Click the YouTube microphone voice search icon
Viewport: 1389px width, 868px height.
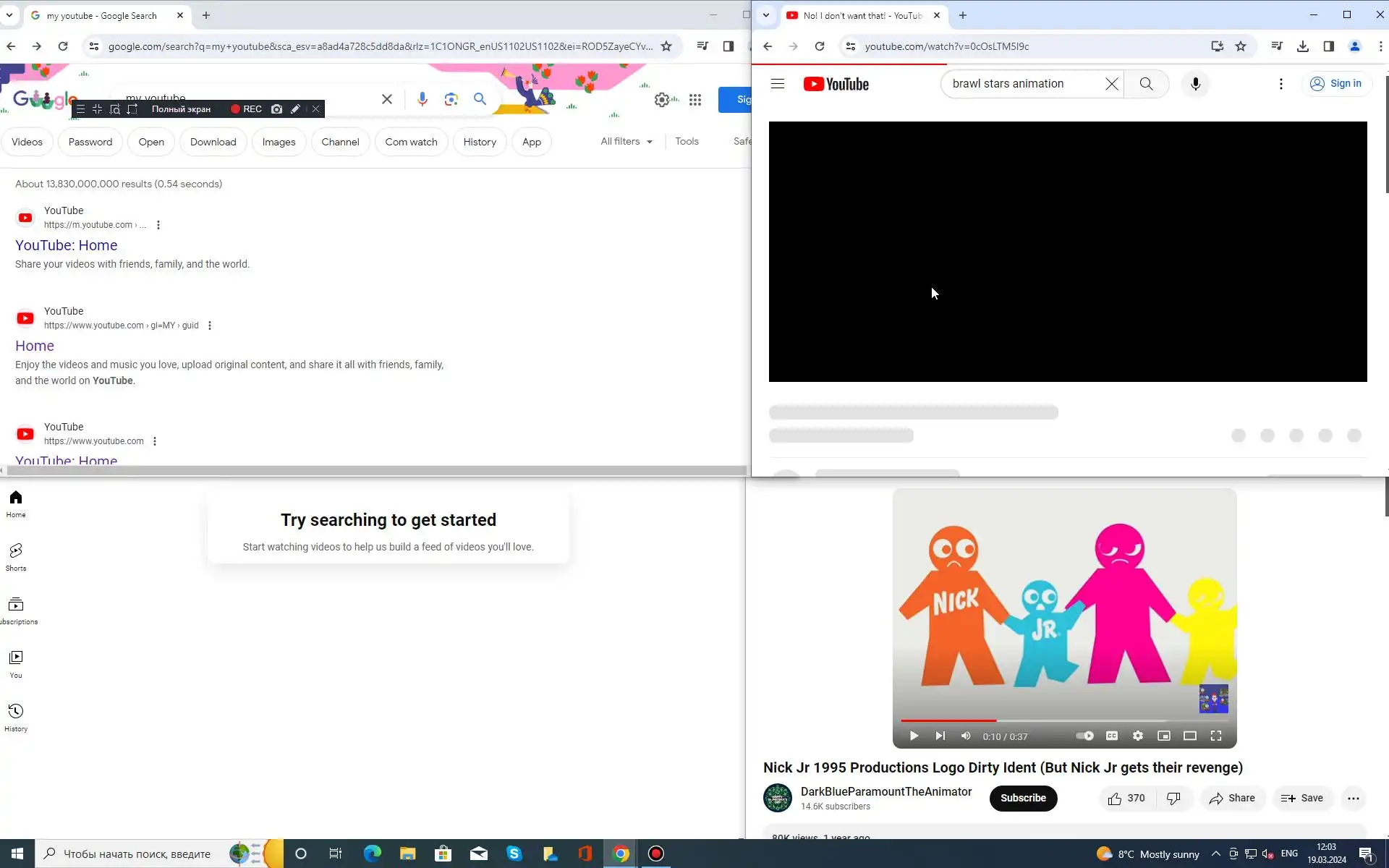(x=1195, y=84)
